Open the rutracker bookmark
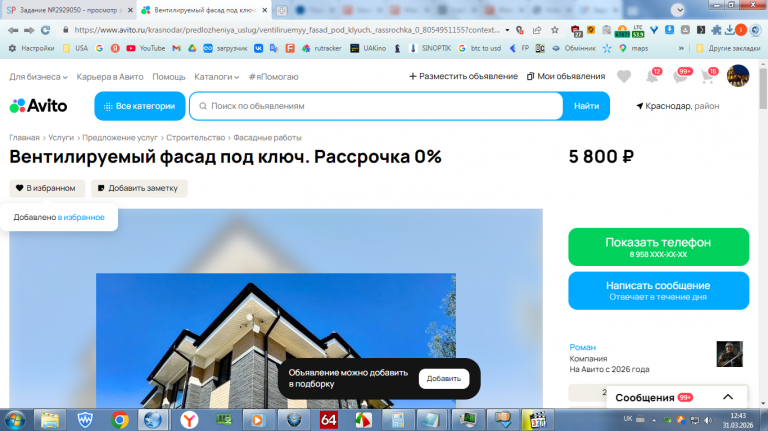The image size is (768, 431). click(x=321, y=48)
